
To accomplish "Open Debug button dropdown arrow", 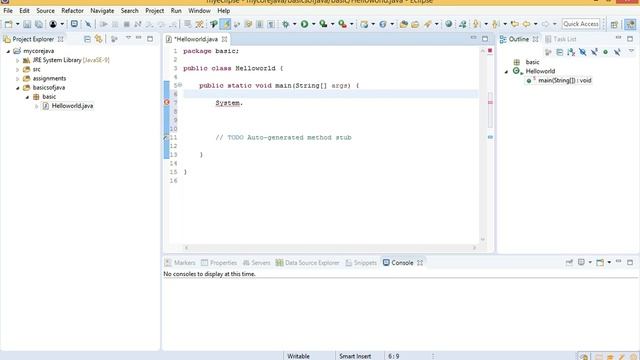I will tap(294, 24).
